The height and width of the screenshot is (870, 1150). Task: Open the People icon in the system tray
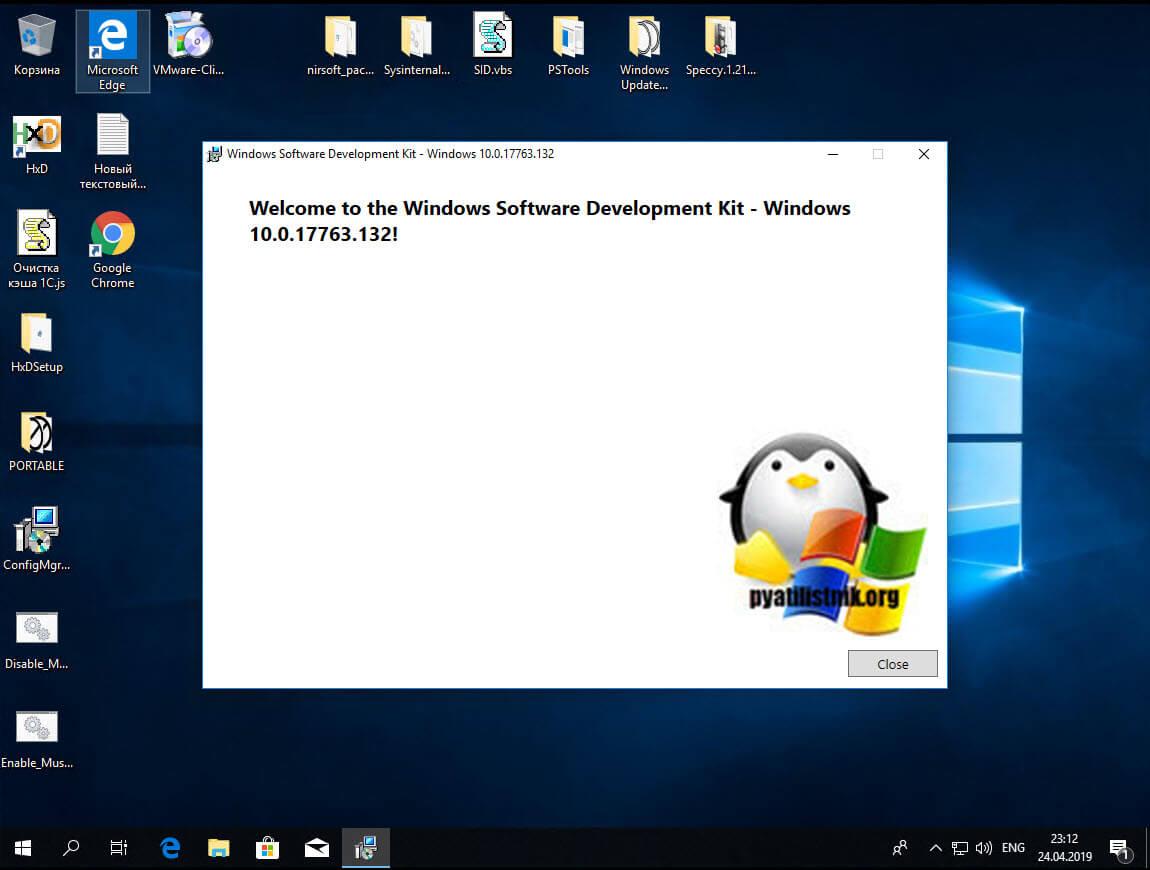tap(900, 848)
